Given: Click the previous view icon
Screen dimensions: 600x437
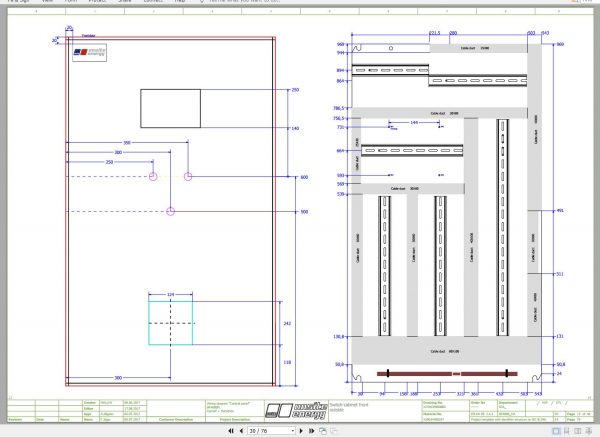Looking at the screenshot, I should [323, 431].
